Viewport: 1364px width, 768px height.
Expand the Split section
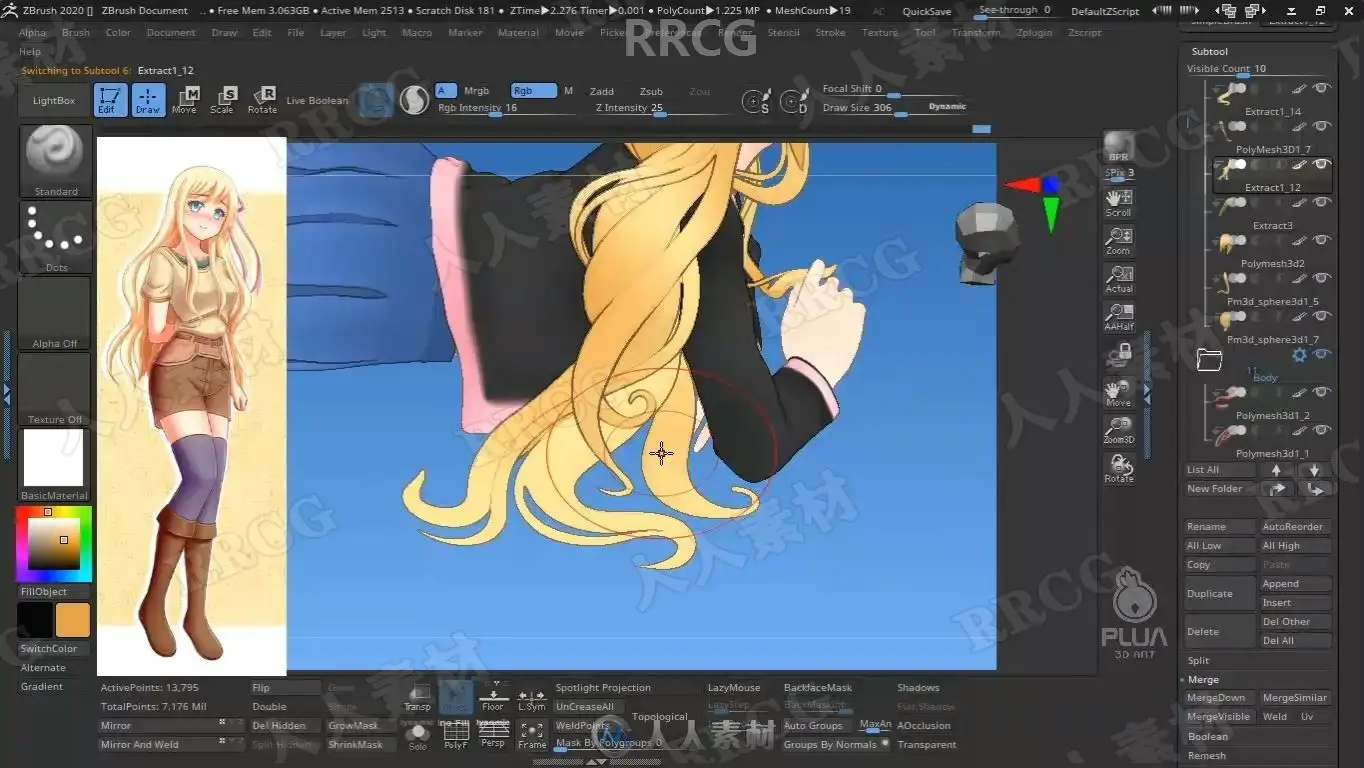[1198, 661]
